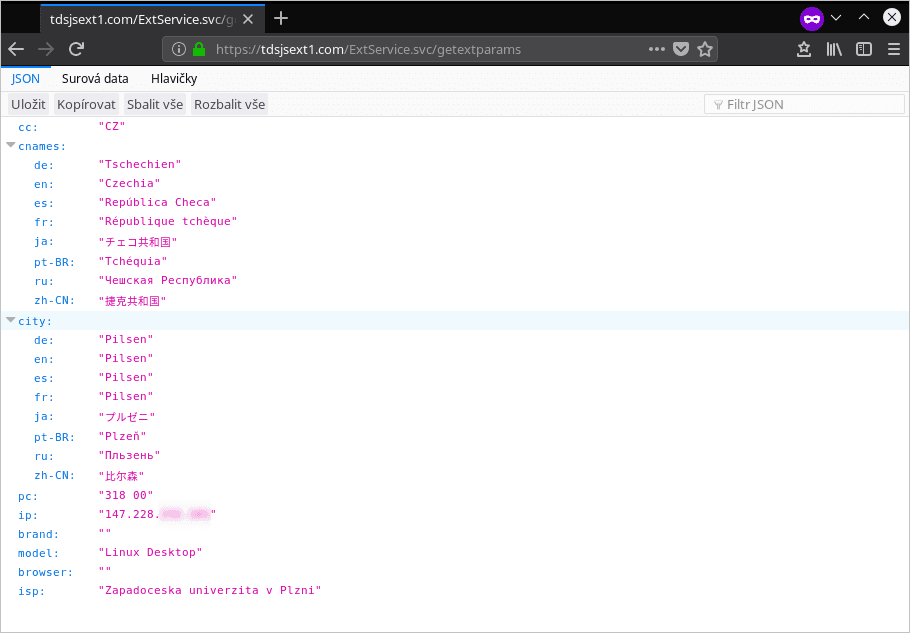Click the "Plzeň" value
910x633 pixels.
click(x=122, y=436)
